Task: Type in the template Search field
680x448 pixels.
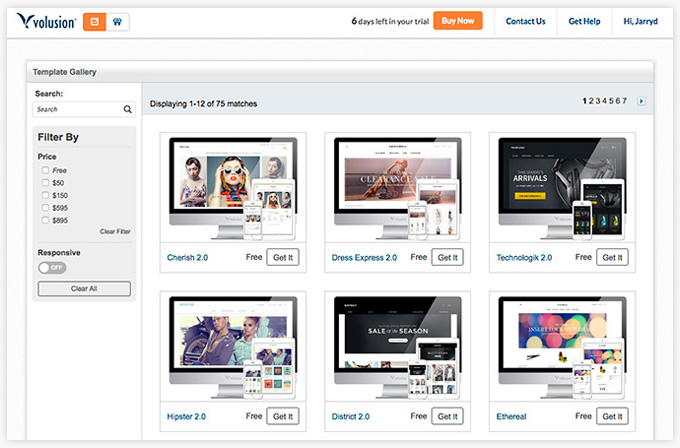Action: coord(77,110)
